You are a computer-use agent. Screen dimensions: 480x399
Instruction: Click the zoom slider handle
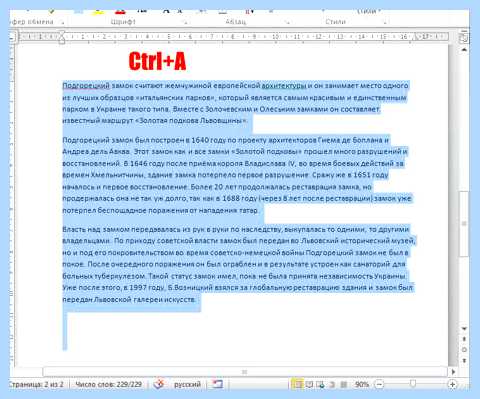[x=413, y=384]
